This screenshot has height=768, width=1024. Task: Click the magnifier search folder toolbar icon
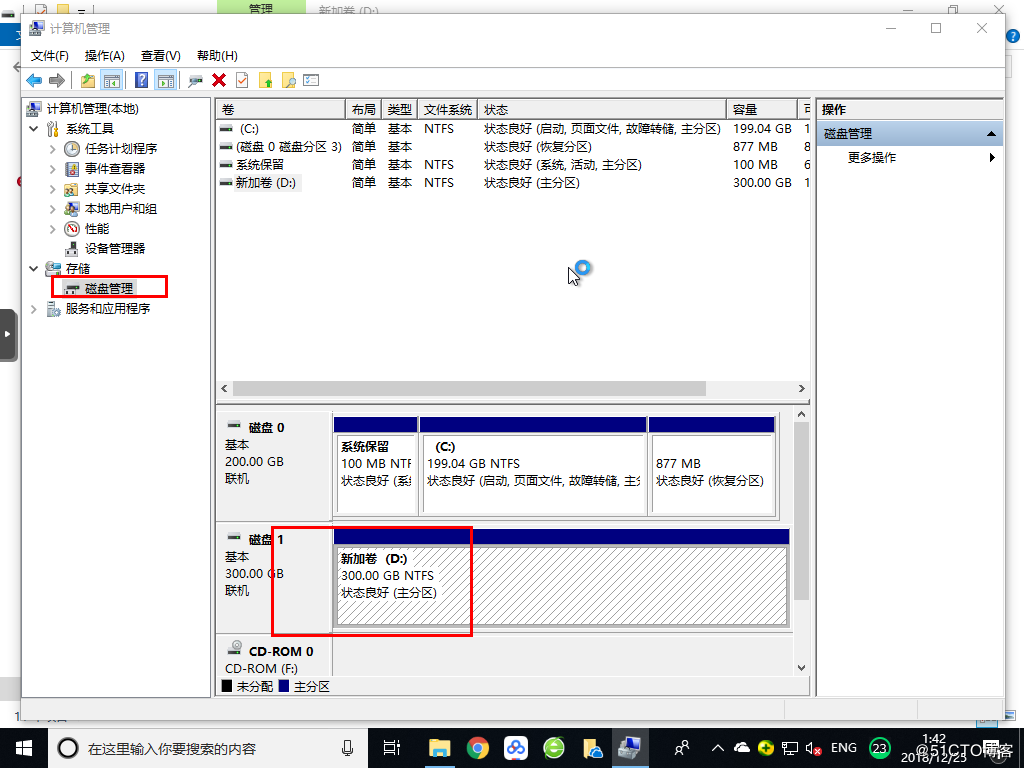tap(289, 80)
